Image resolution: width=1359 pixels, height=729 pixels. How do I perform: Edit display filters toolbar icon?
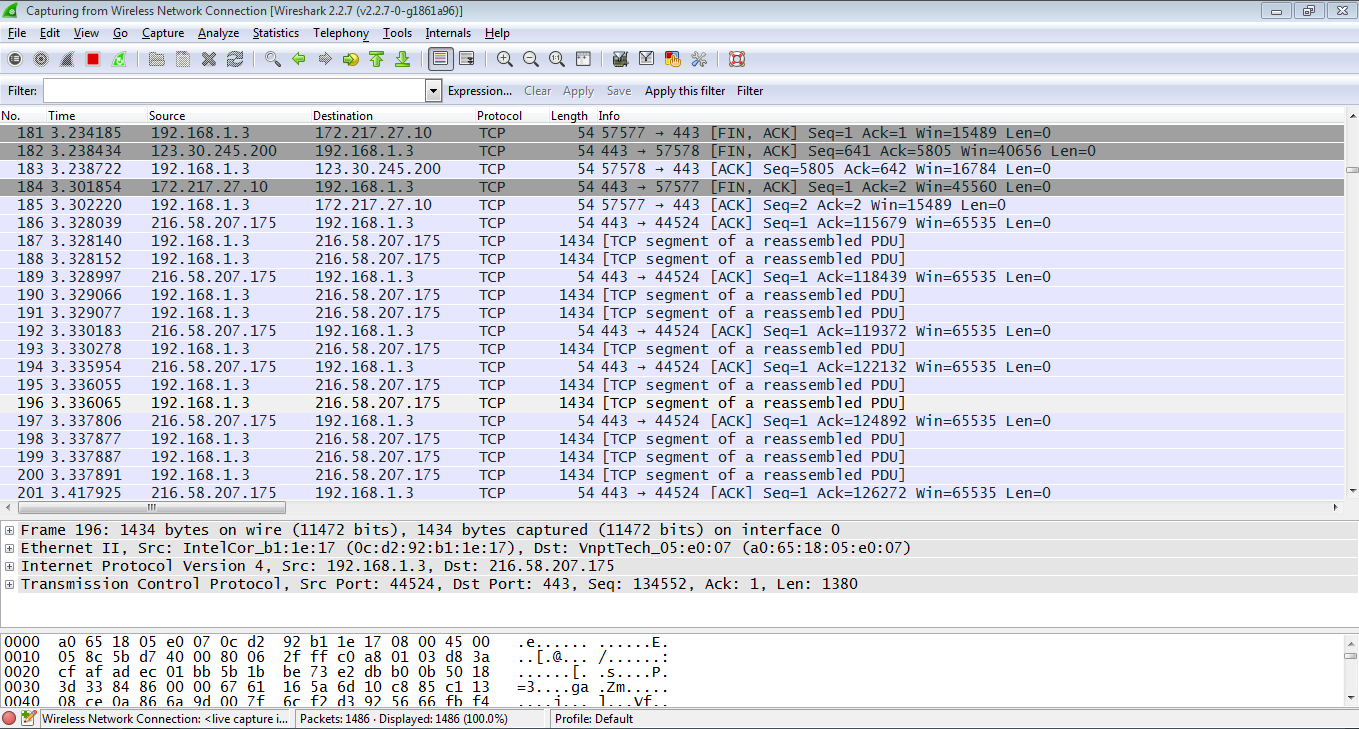pyautogui.click(x=646, y=59)
